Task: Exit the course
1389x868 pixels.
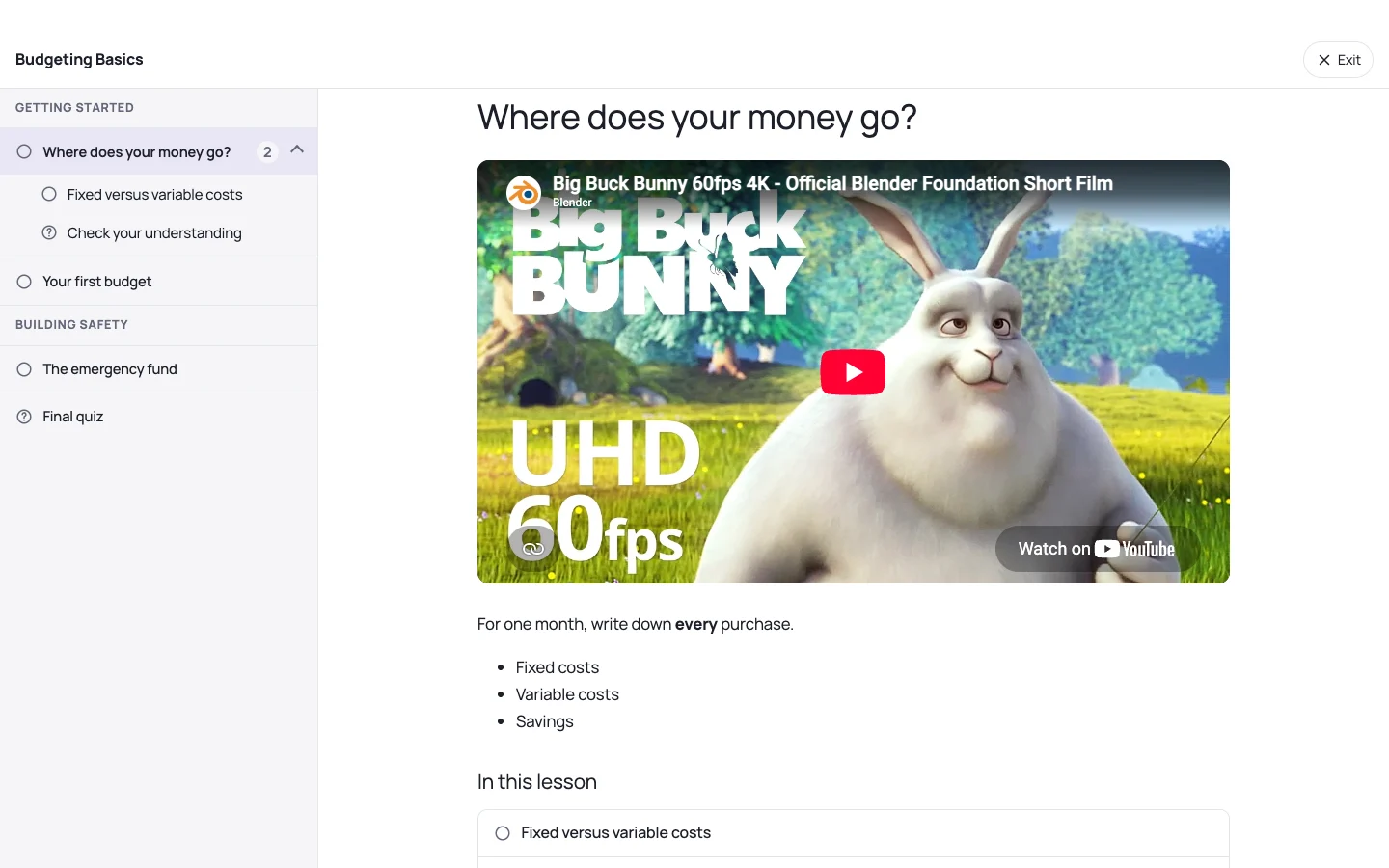Action: point(1338,60)
